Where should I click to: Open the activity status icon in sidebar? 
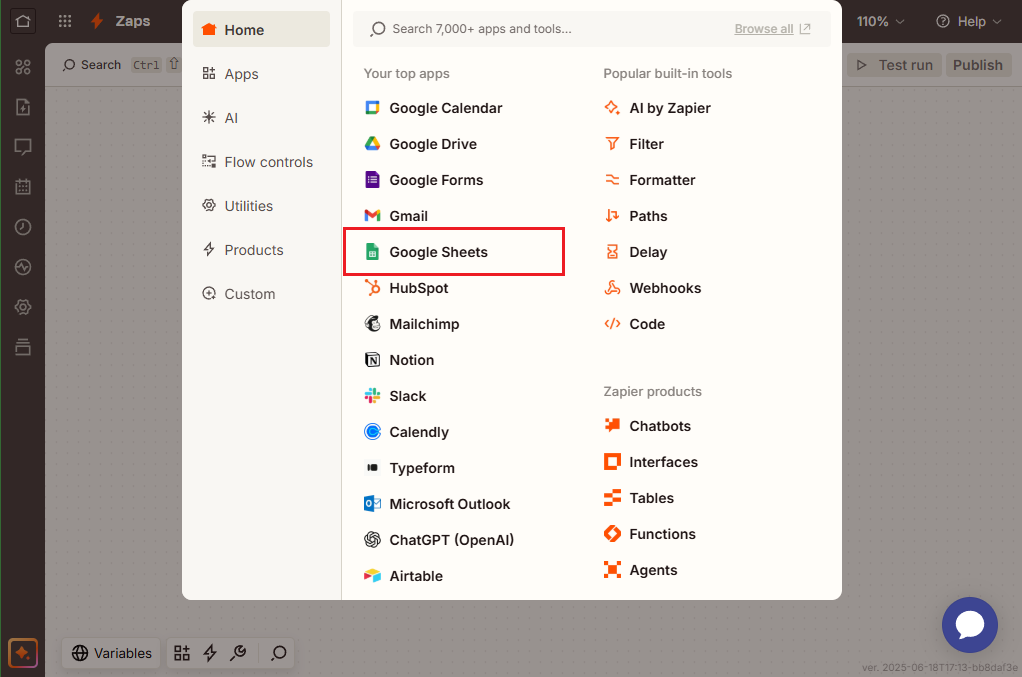click(23, 267)
